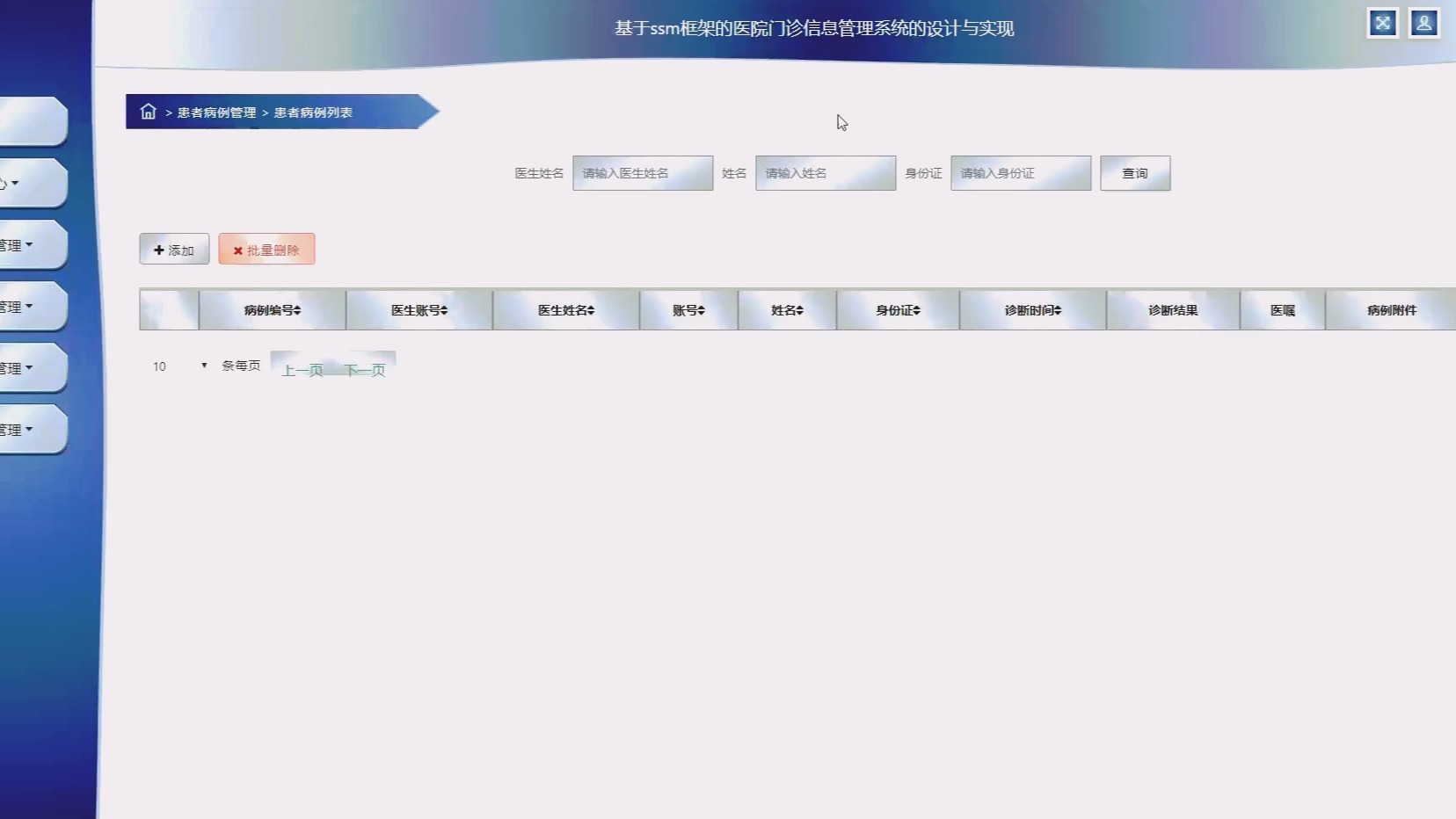Sort by 身份证 column
1456x819 pixels.
(x=898, y=310)
